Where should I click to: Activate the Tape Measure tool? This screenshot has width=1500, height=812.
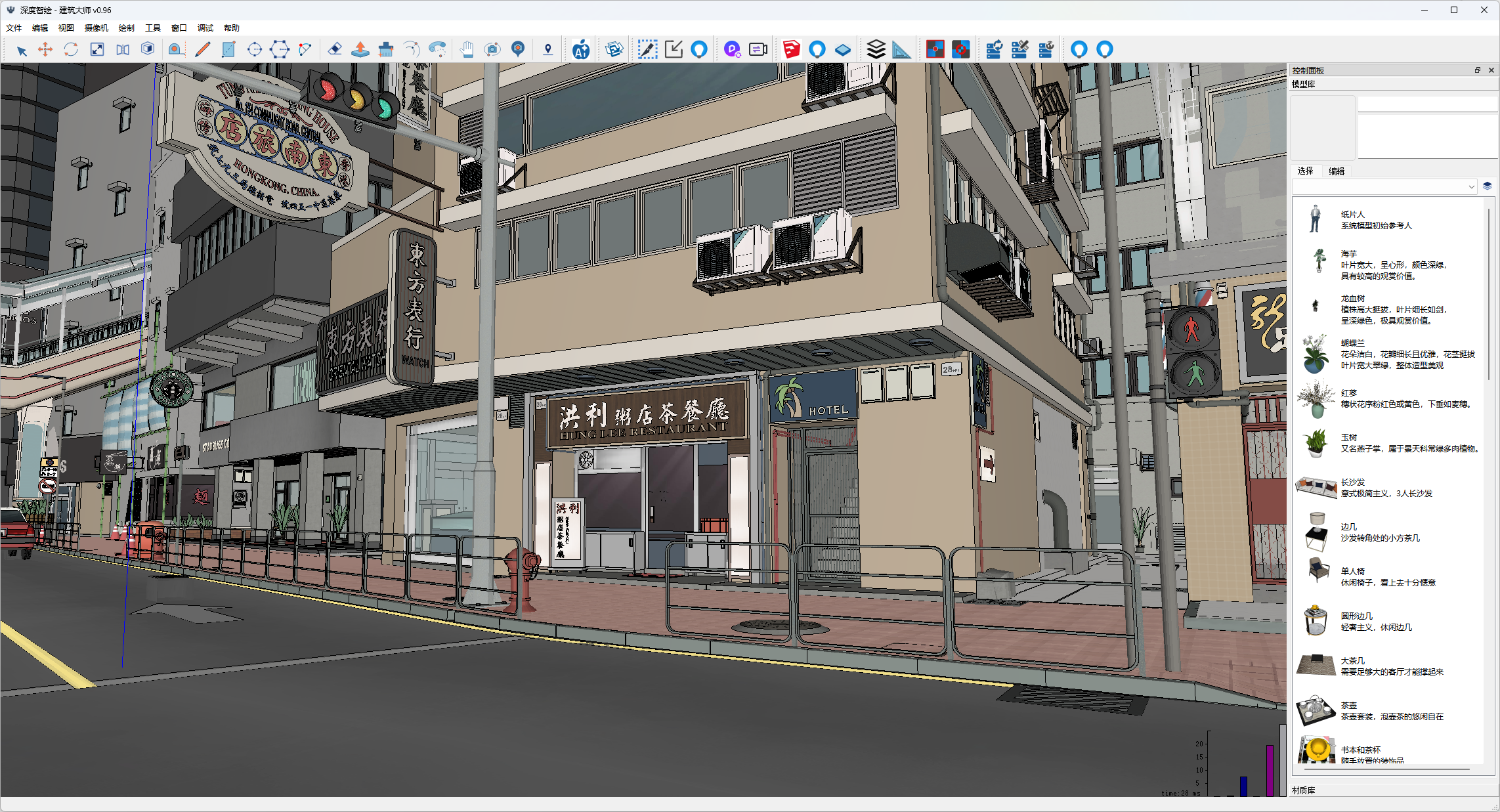click(175, 50)
